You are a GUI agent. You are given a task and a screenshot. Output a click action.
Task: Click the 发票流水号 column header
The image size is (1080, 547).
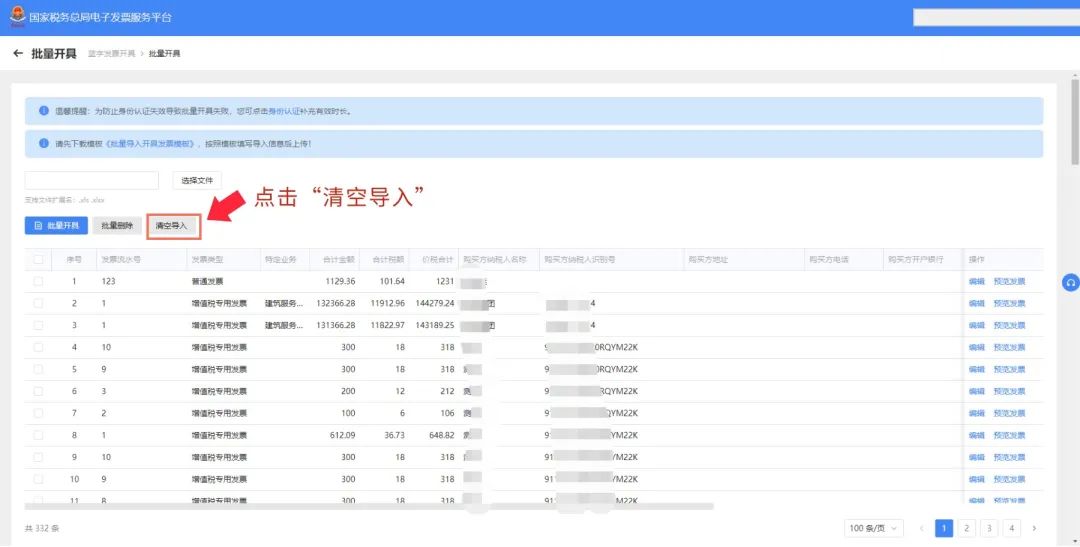click(121, 260)
